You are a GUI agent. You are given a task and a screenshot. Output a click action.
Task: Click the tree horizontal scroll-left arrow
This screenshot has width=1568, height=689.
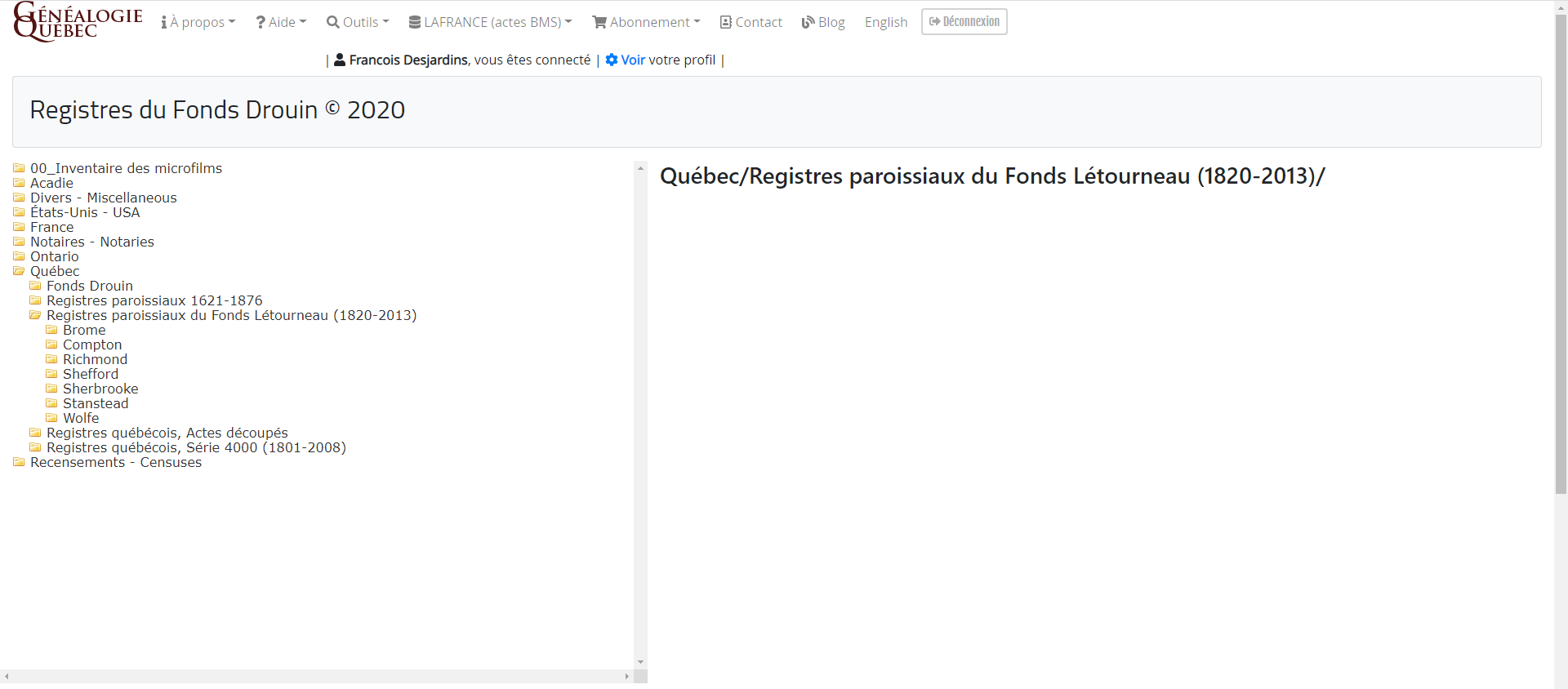[x=7, y=676]
